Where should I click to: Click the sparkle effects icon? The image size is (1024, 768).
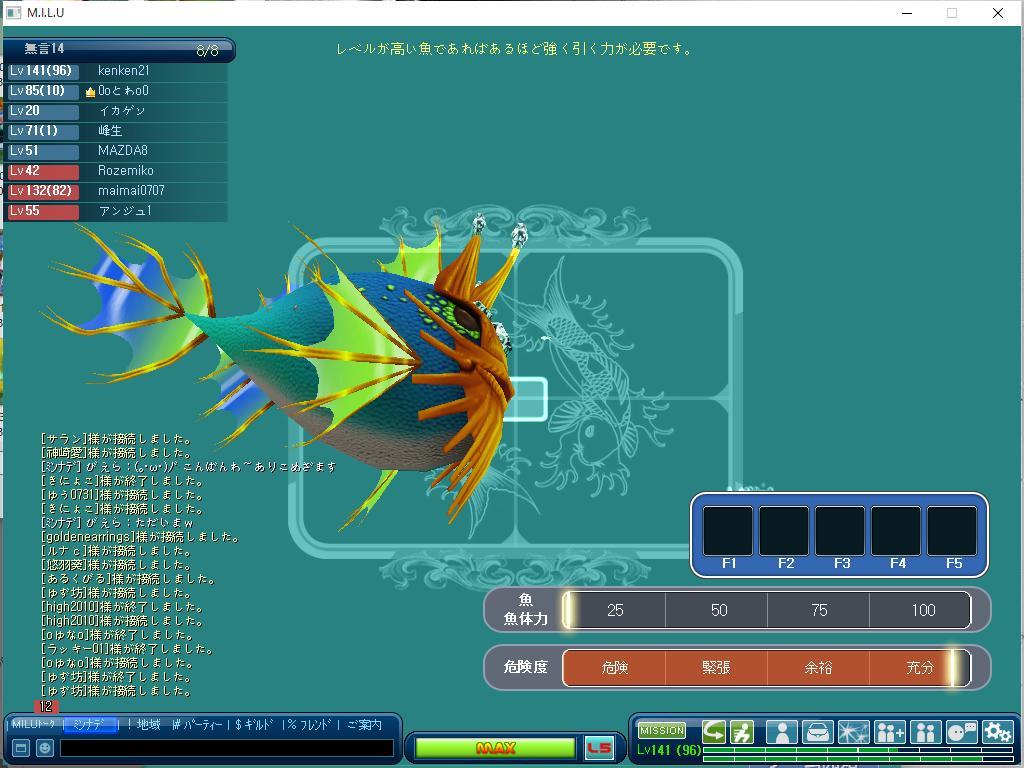point(853,733)
